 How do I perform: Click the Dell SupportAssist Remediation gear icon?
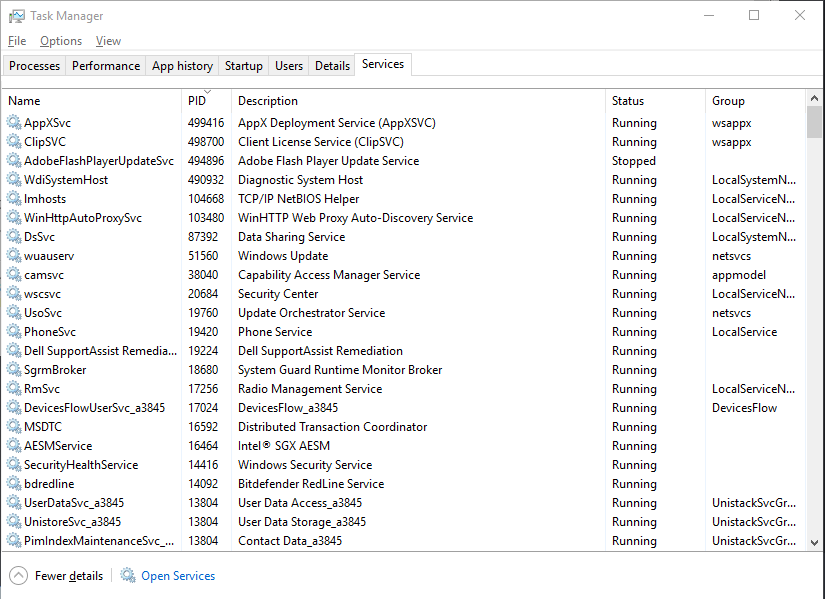click(x=14, y=351)
